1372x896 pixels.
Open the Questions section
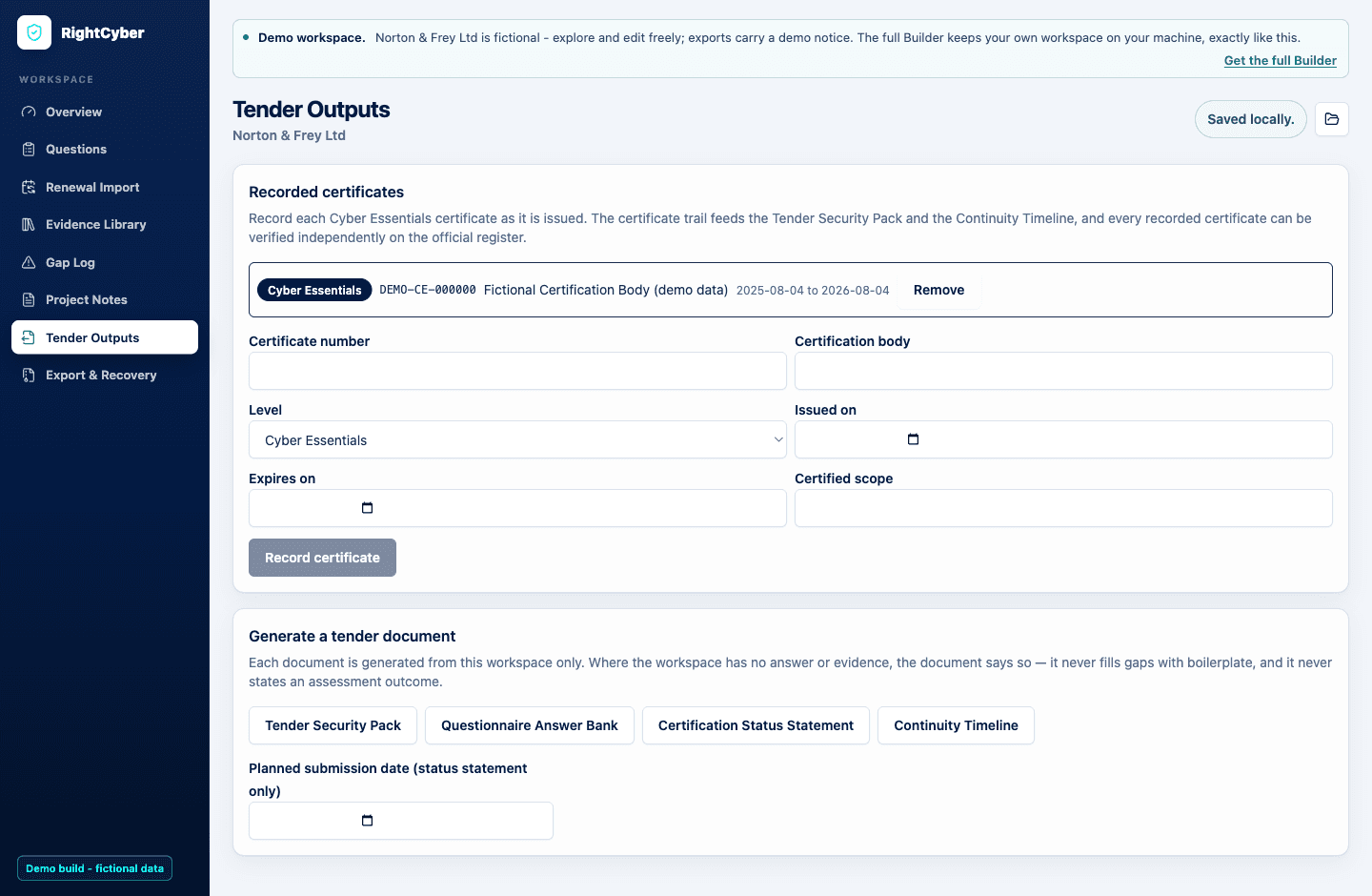(x=105, y=149)
